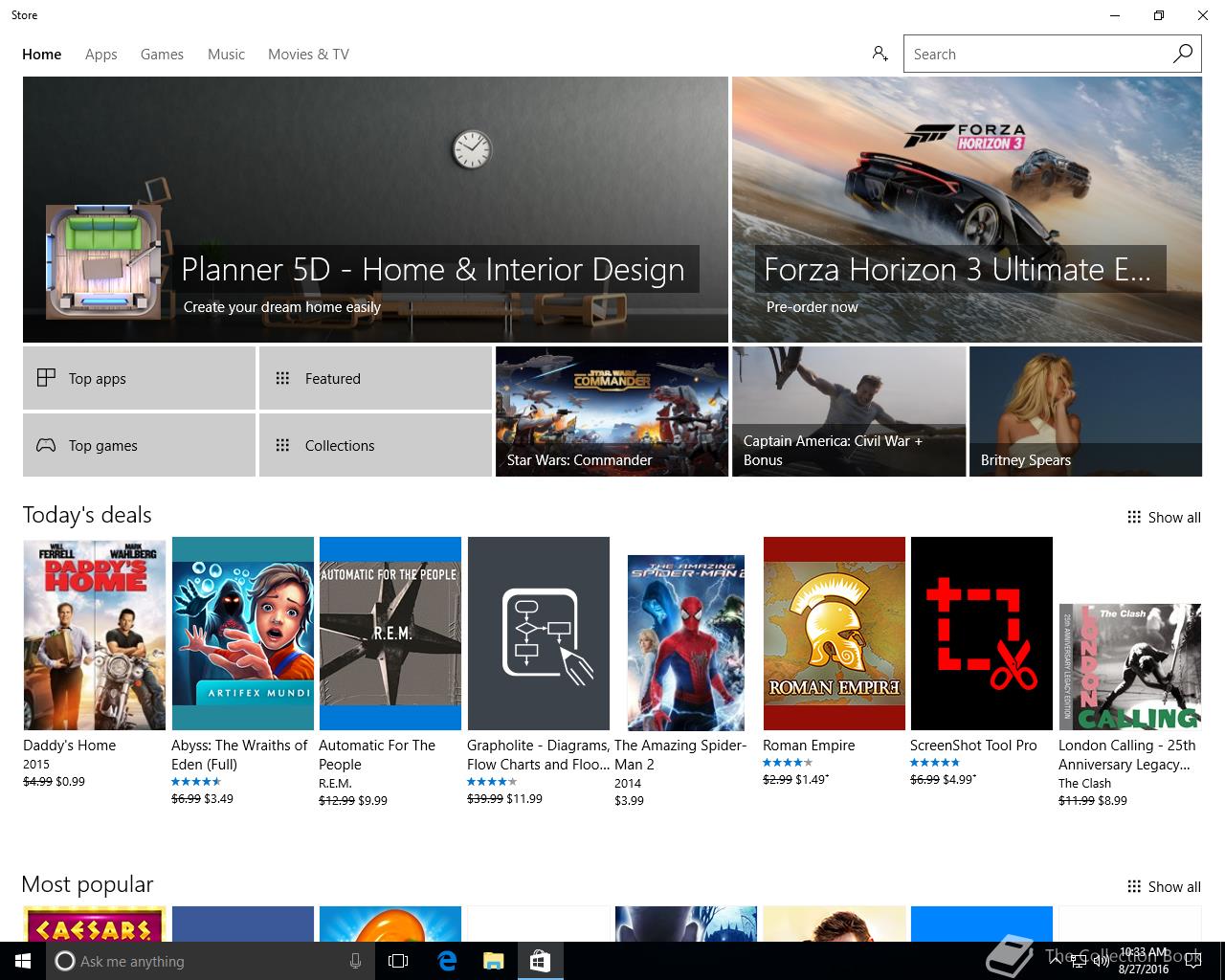This screenshot has width=1225, height=980.
Task: Click the Pre-order now text on Forza
Action: [x=812, y=306]
